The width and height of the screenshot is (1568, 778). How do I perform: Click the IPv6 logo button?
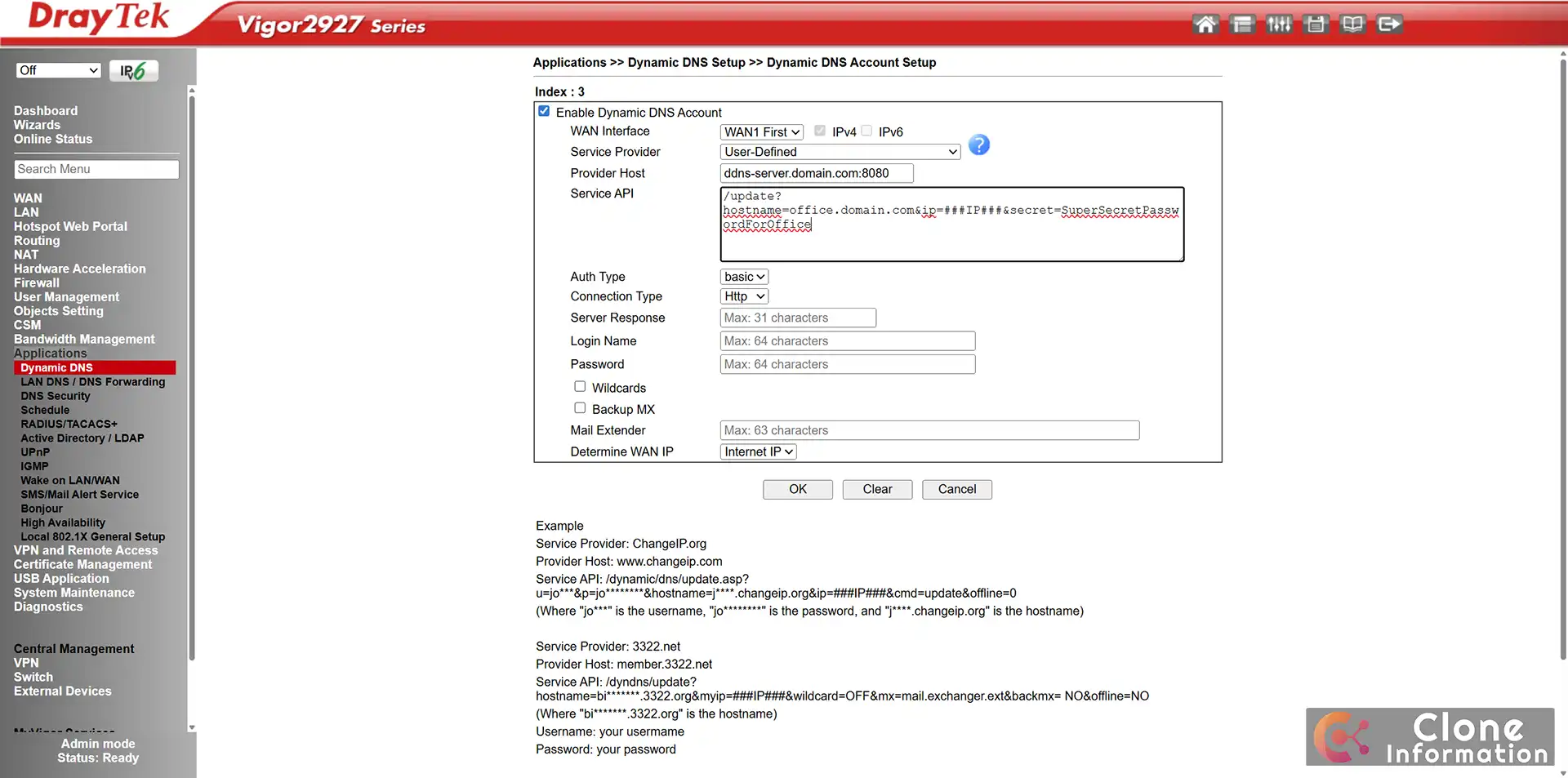point(133,71)
